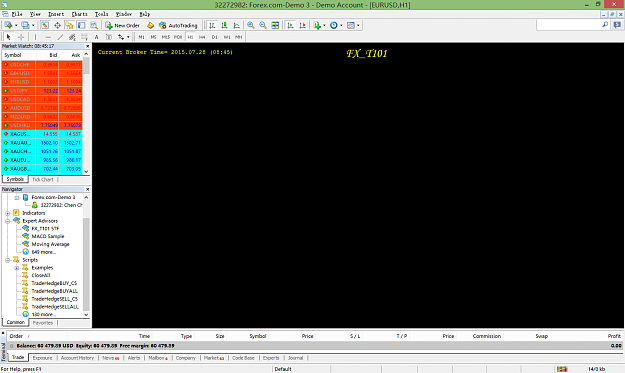This screenshot has height=373, width=625.
Task: Open the Insert menu
Action: 56,14
